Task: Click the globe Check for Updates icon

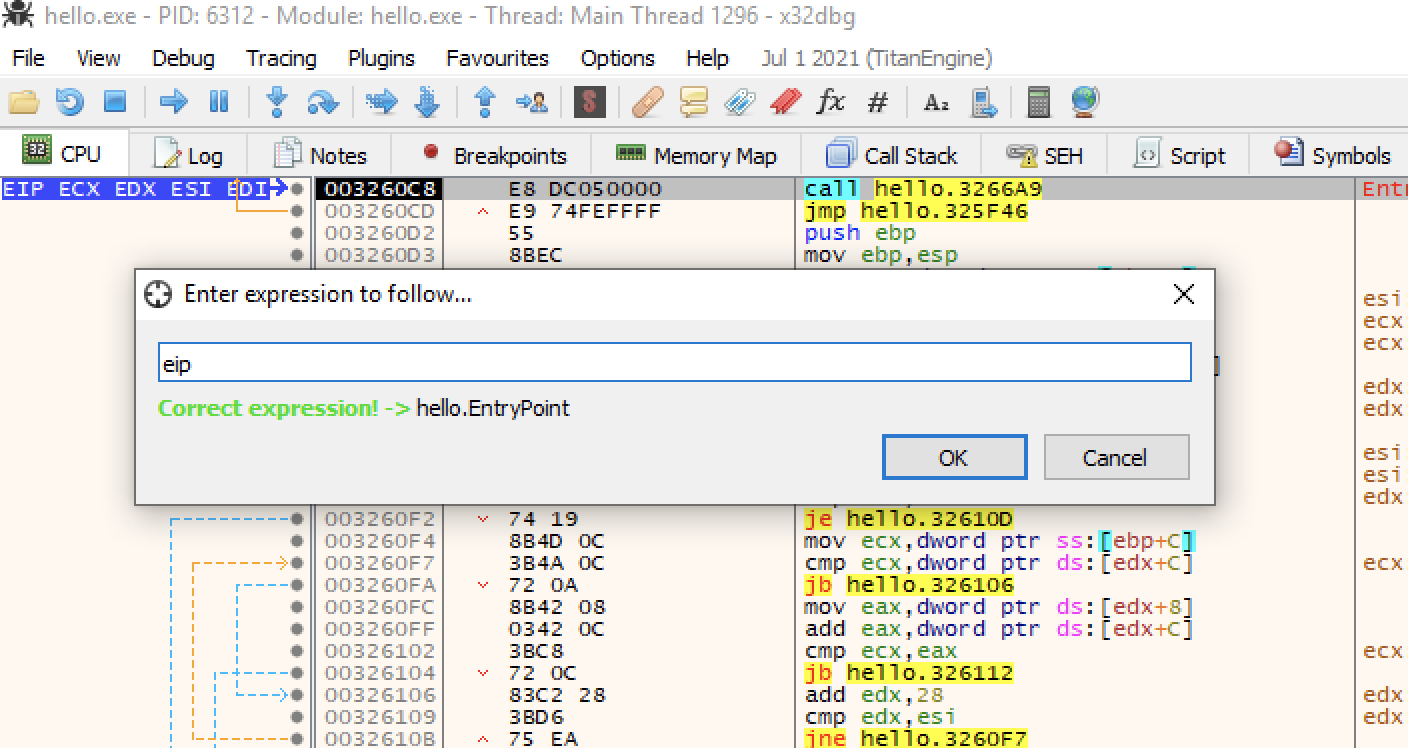Action: (1085, 101)
